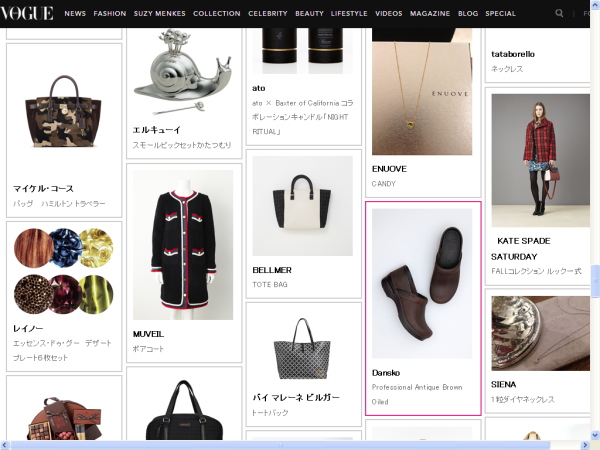Image resolution: width=600 pixels, height=450 pixels.
Task: Open the chocolate gift box image
Action: [x=64, y=419]
